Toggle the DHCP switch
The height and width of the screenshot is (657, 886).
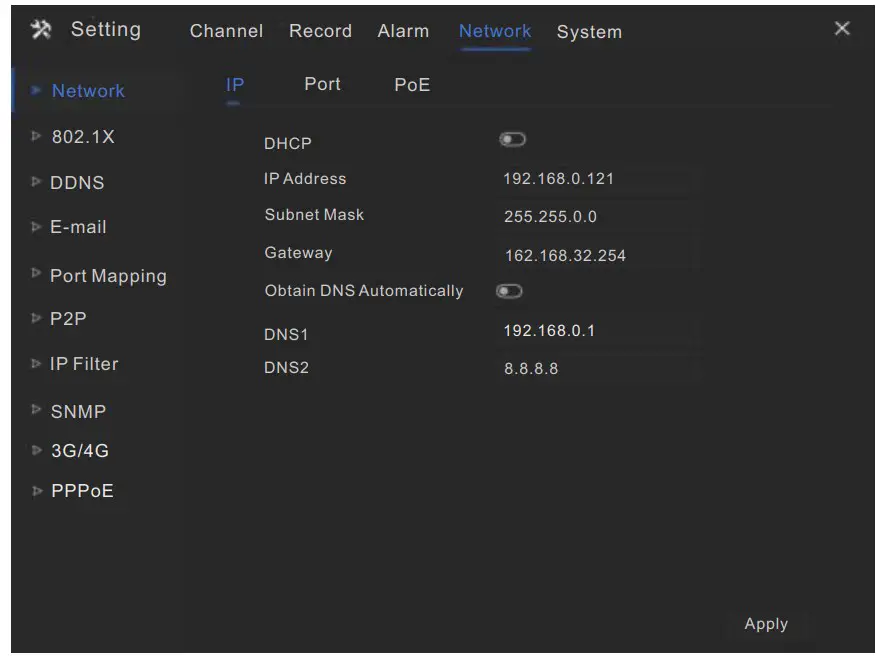pyautogui.click(x=512, y=140)
